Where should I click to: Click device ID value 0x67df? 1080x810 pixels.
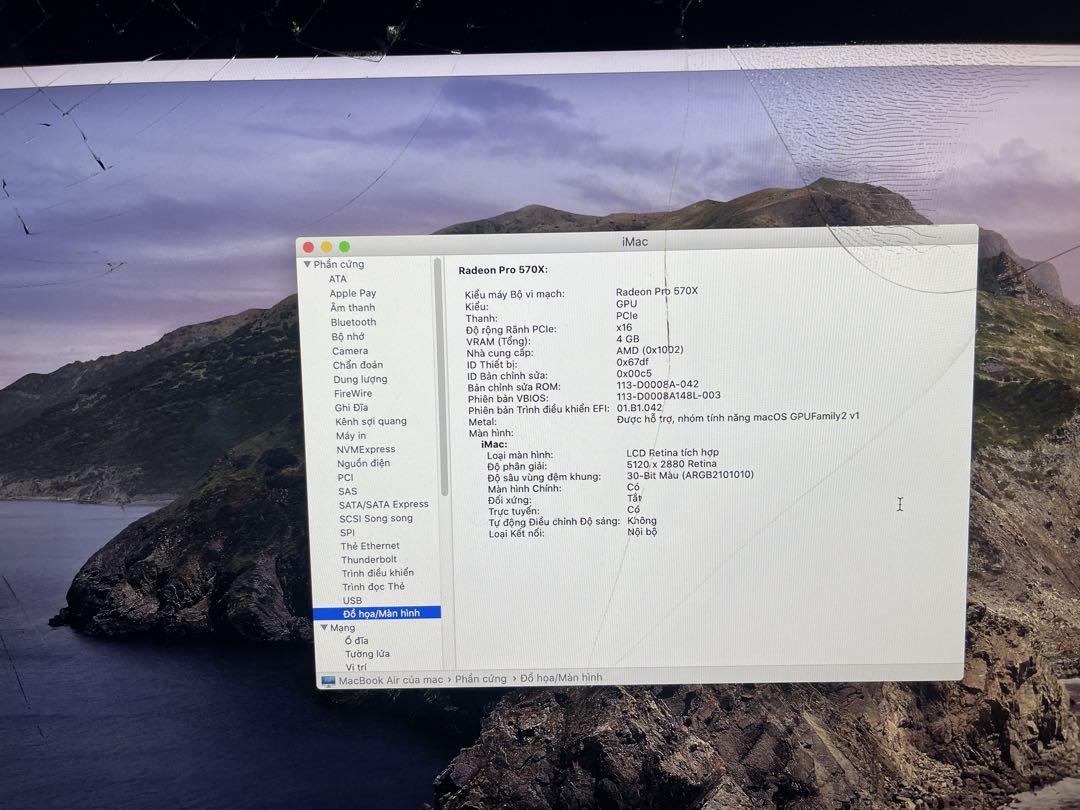pos(633,362)
